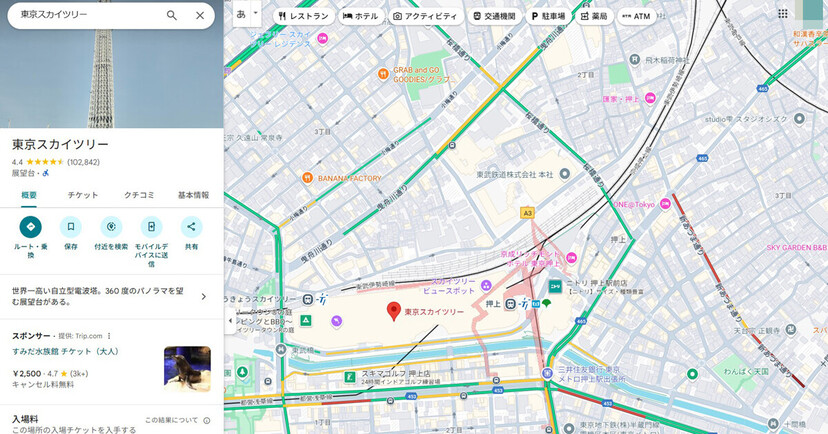Click the 東武鉄道株式会社 本社 marker
This screenshot has height=434, width=828.
click(564, 174)
